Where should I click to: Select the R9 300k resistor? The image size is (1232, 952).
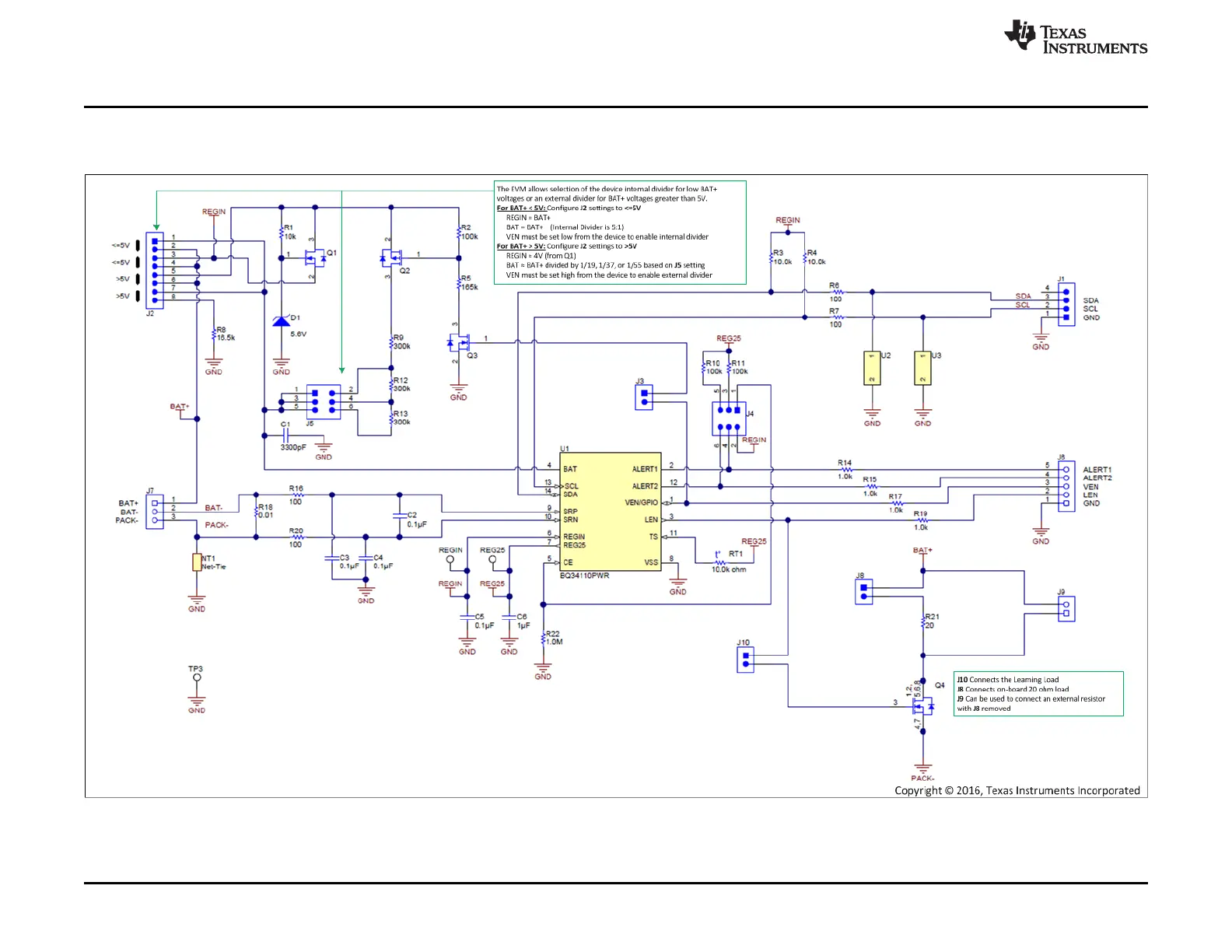tap(391, 342)
